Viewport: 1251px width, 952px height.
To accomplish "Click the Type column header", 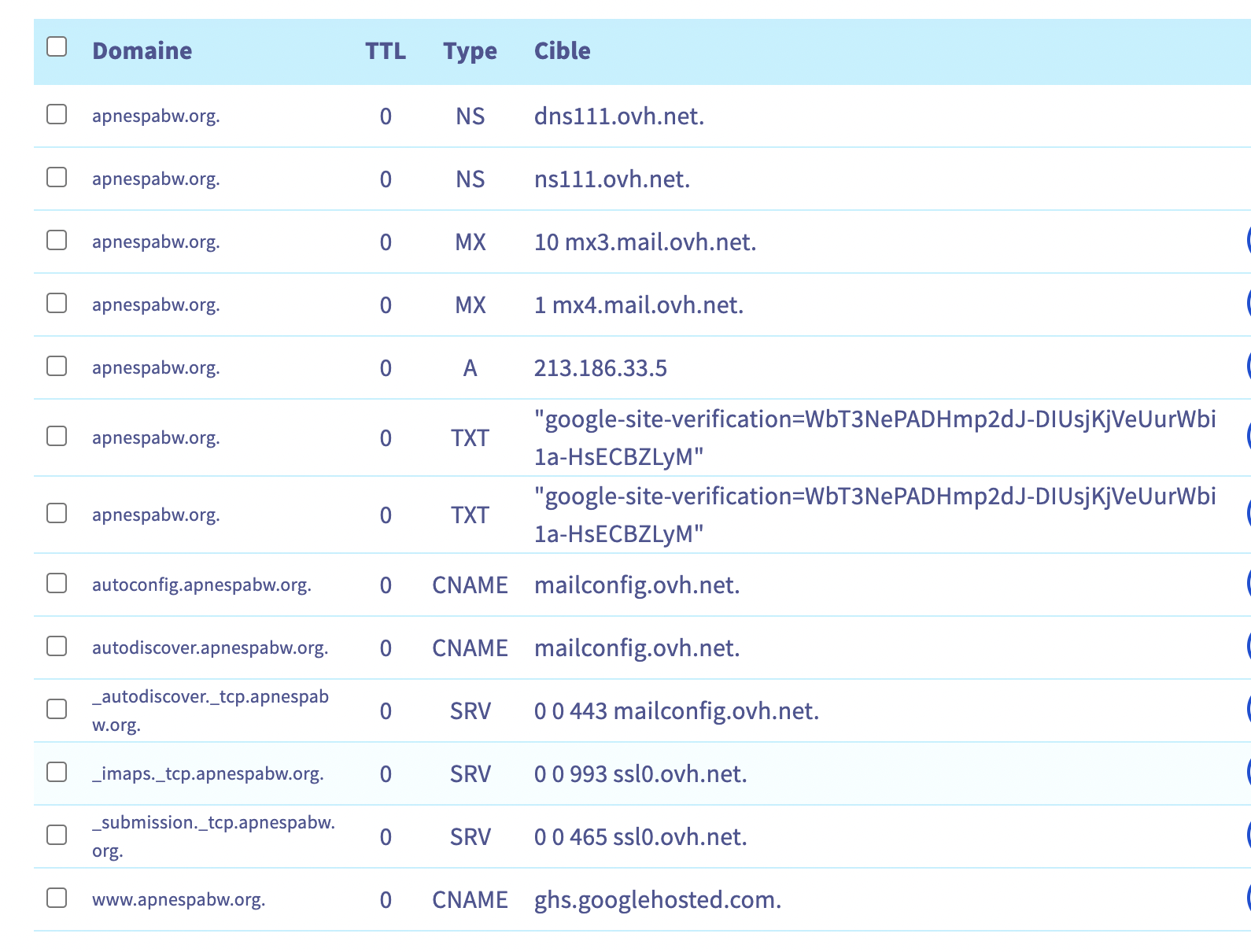I will click(x=470, y=51).
